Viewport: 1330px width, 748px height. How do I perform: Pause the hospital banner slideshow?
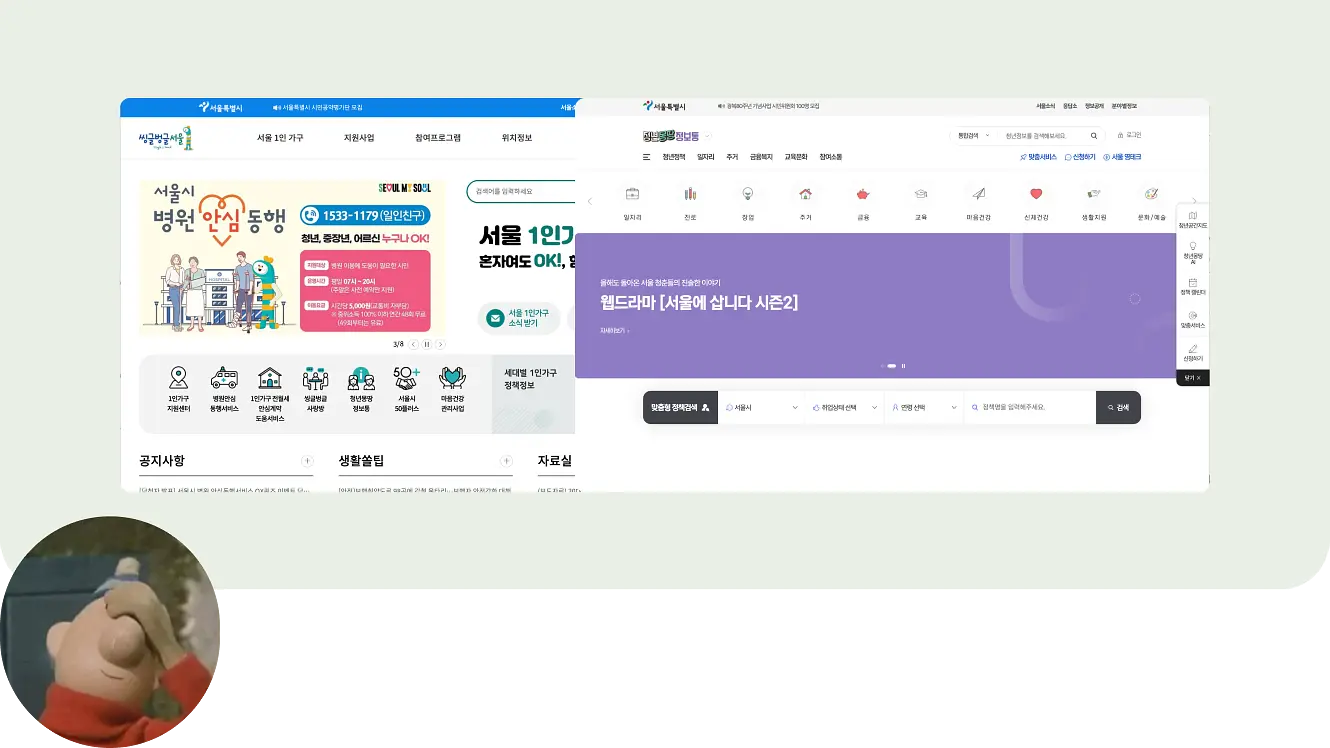(x=427, y=344)
